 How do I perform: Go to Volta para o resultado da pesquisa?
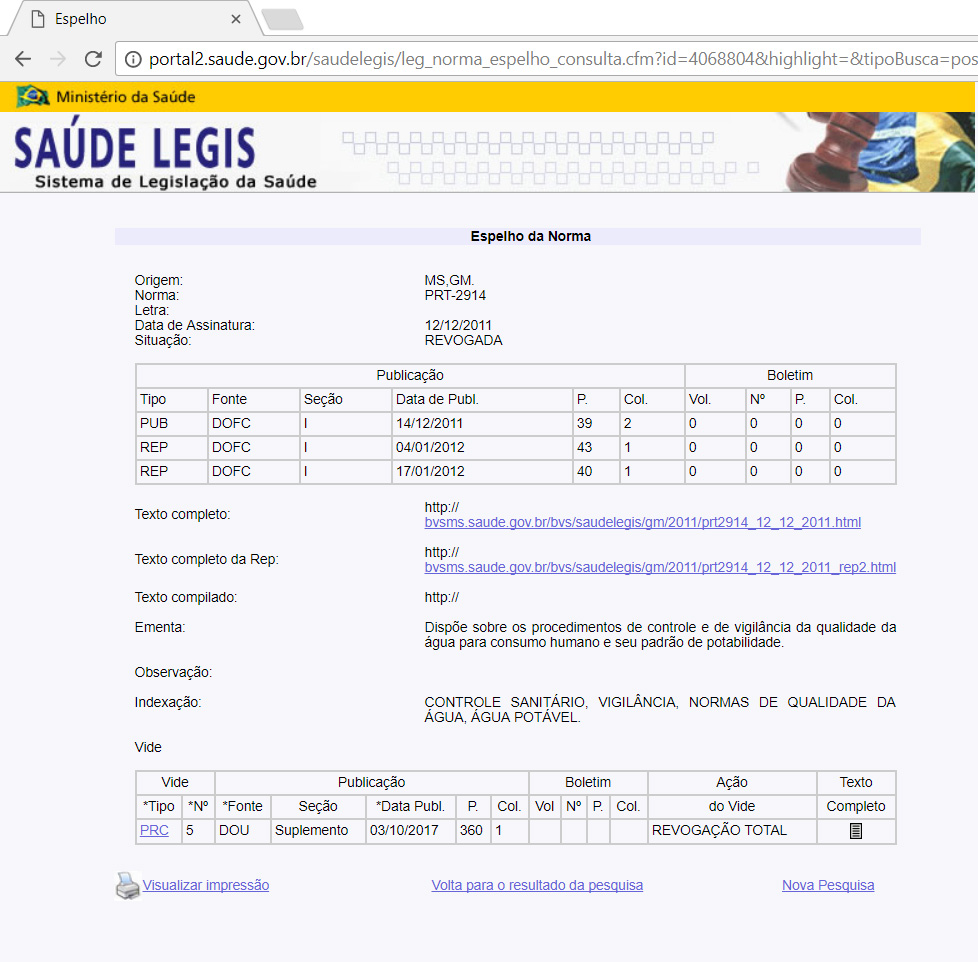pos(537,885)
